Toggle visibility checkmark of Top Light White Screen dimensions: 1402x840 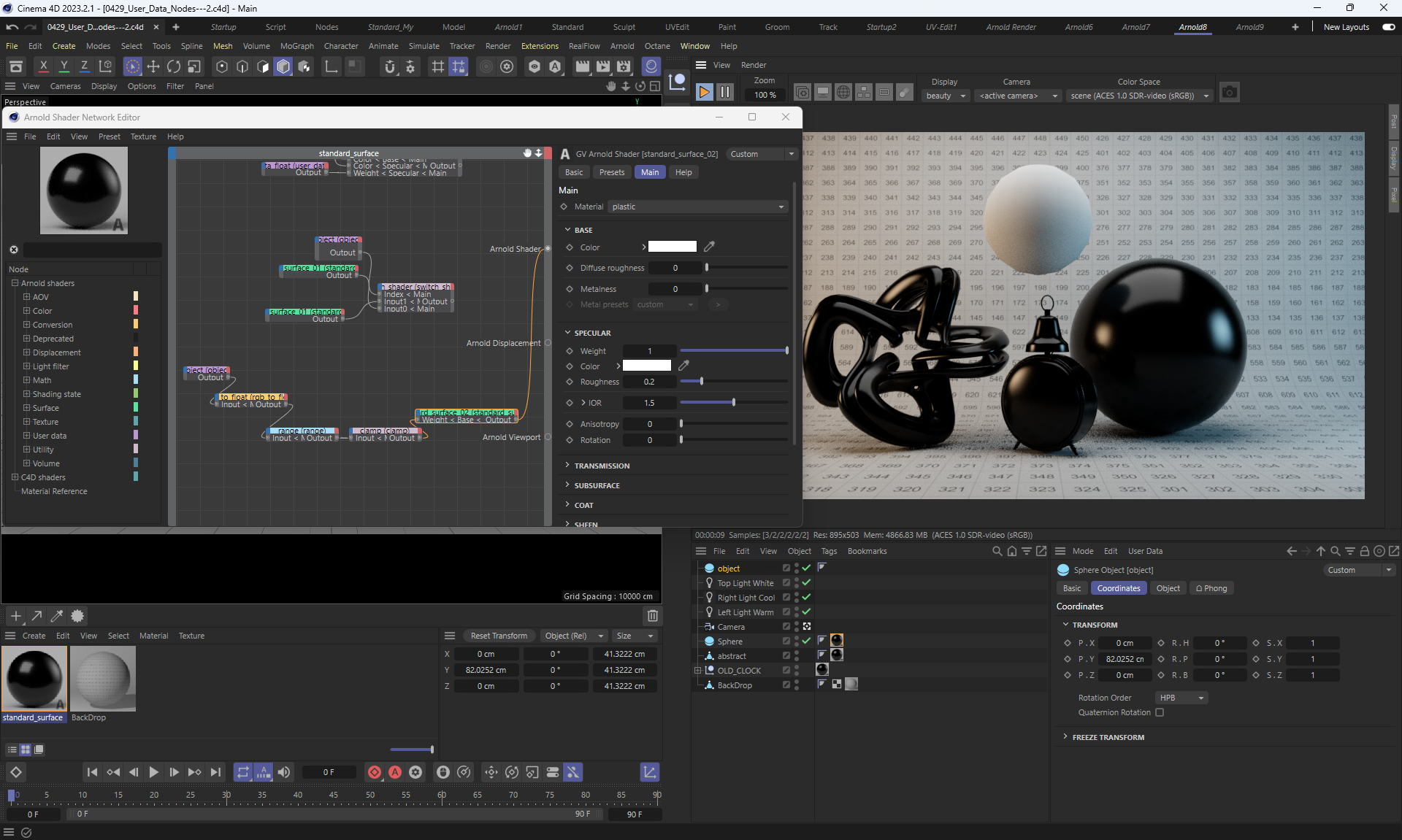806,582
